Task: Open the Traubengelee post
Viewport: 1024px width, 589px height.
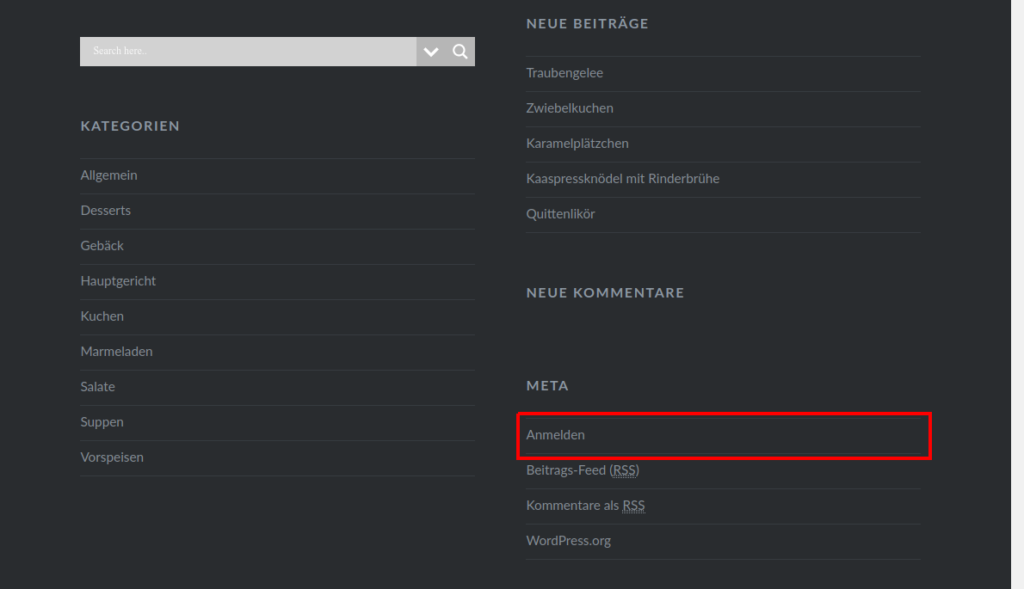Action: pos(564,73)
